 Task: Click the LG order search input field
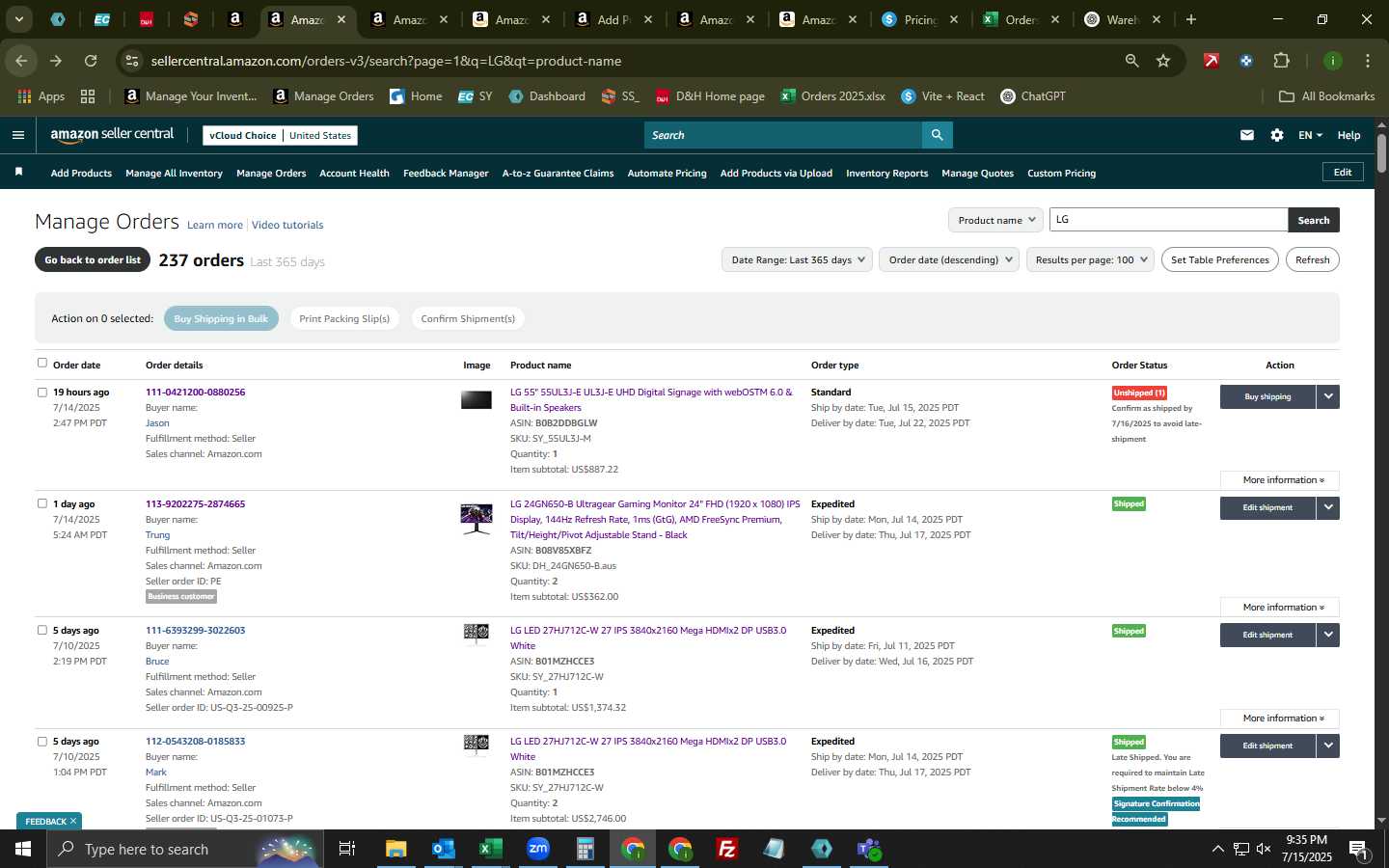(1168, 220)
